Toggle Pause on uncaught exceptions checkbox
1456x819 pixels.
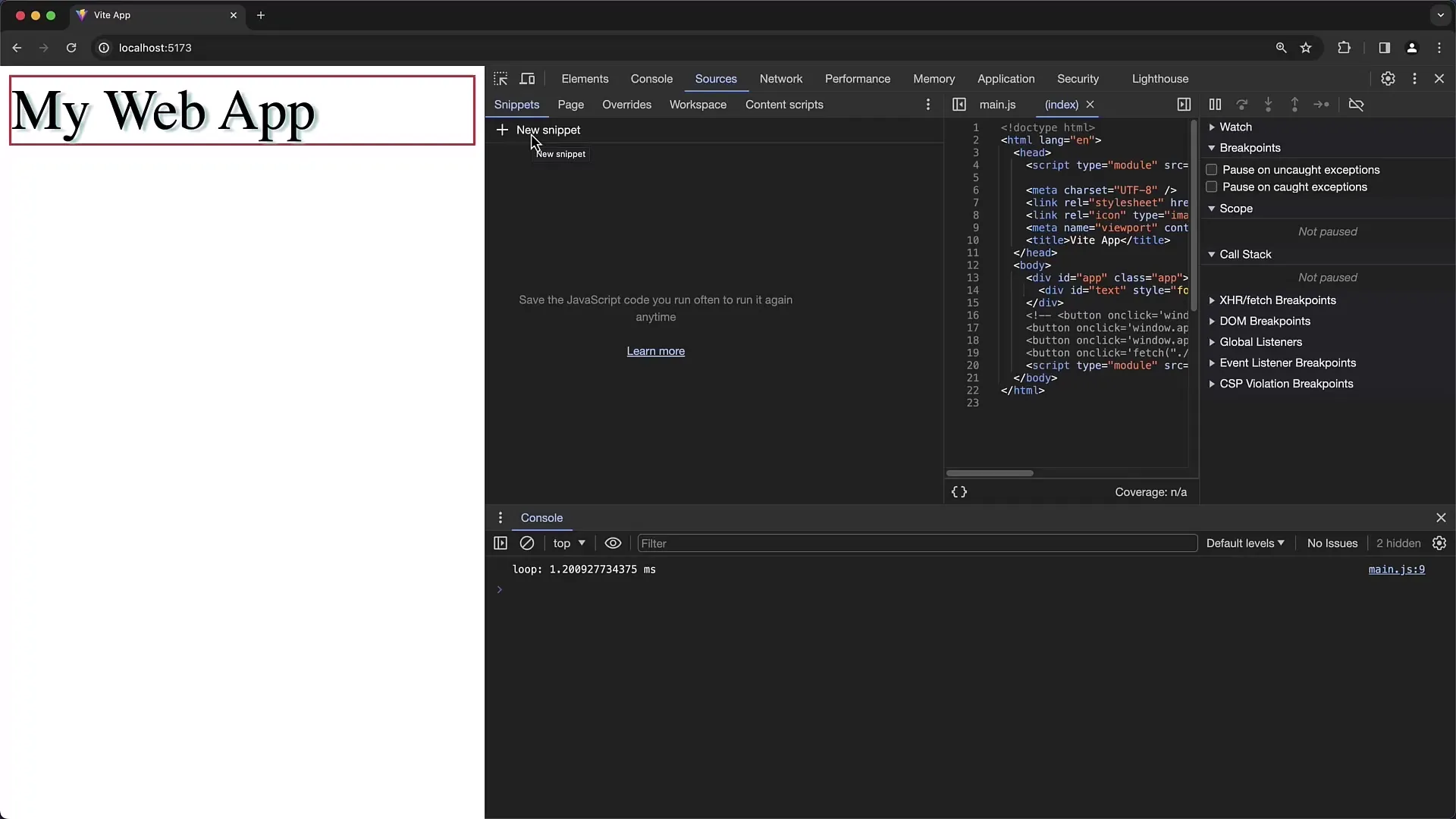point(1212,169)
